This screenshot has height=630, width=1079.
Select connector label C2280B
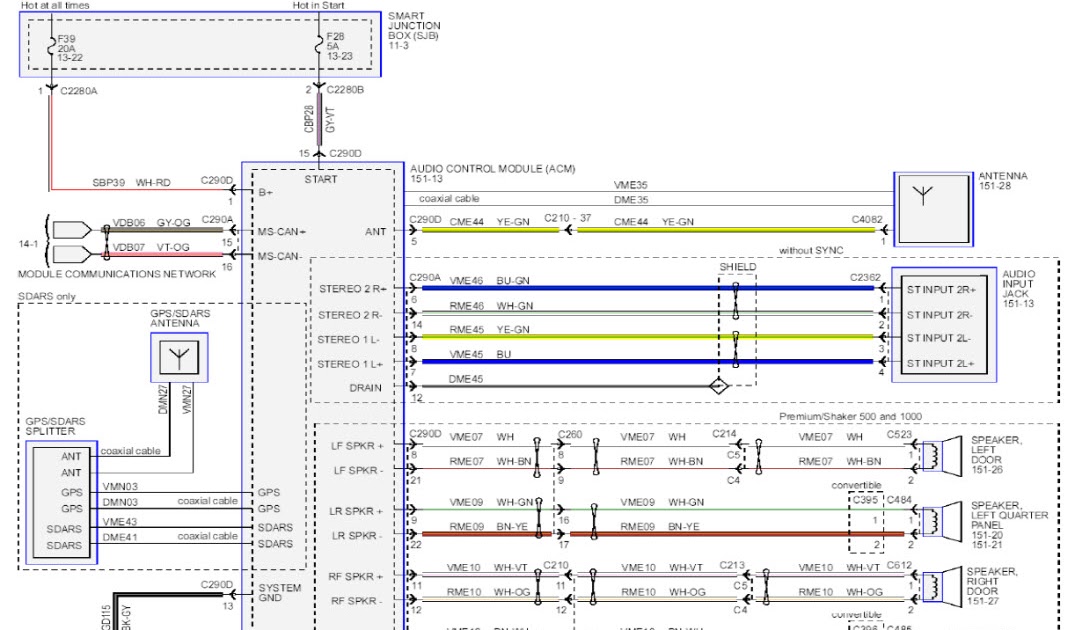pos(345,89)
